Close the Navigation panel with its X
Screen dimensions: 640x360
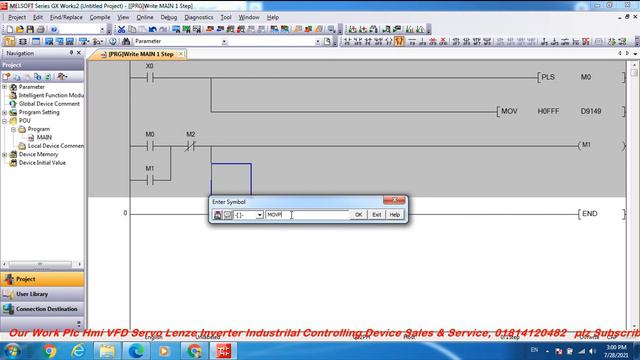coord(79,53)
